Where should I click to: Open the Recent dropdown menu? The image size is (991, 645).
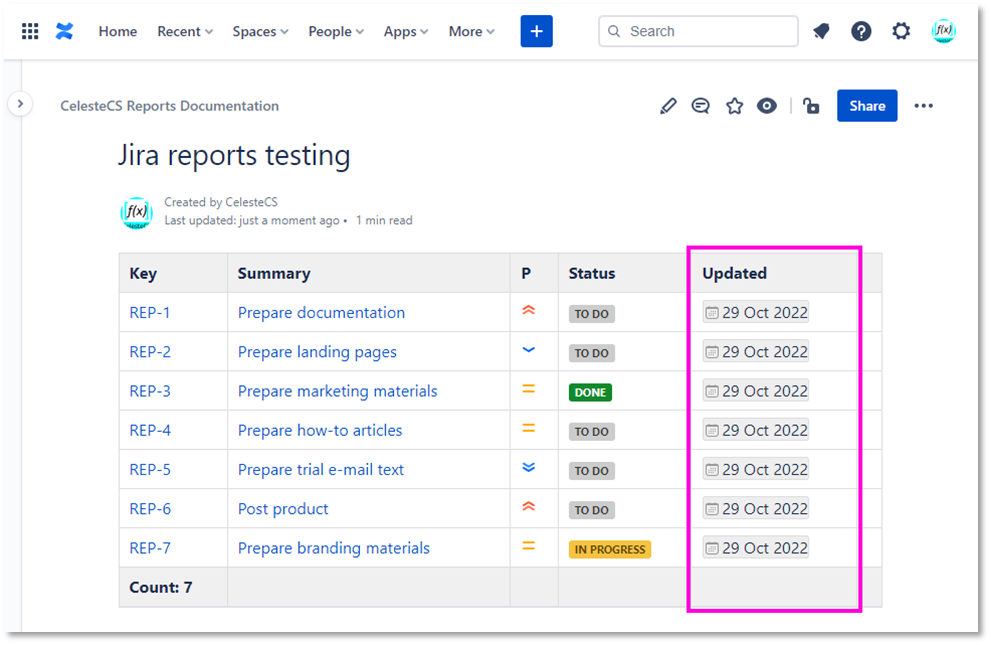click(185, 31)
